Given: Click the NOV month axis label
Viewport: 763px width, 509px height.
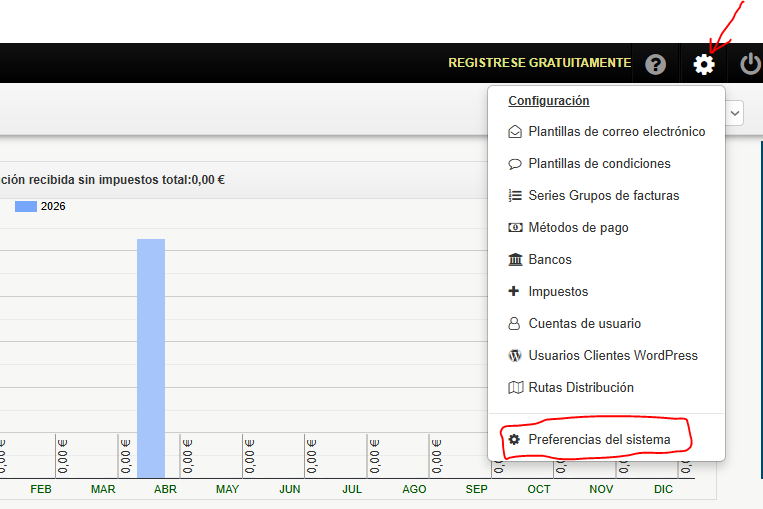Looking at the screenshot, I should point(601,489).
